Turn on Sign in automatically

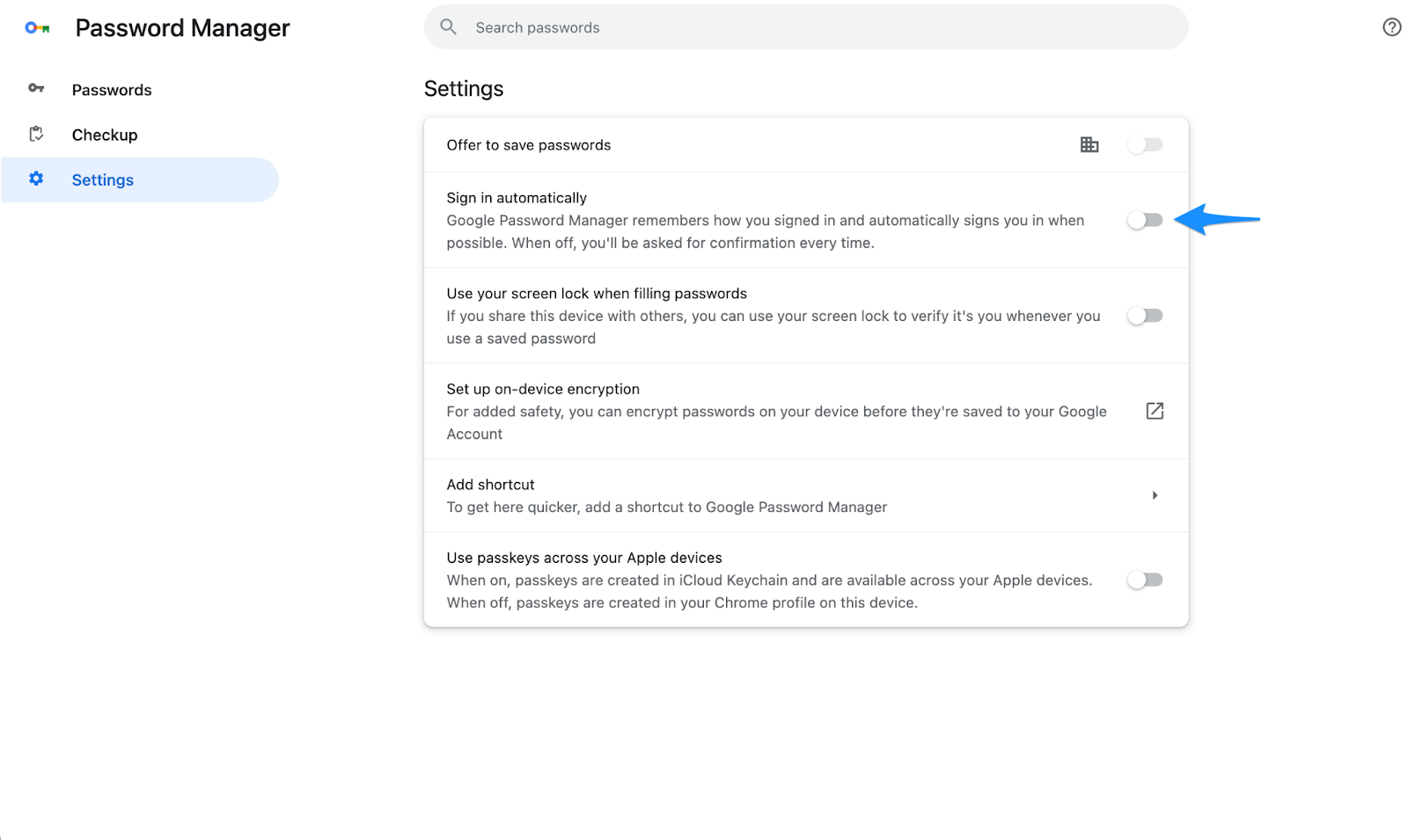(x=1146, y=220)
